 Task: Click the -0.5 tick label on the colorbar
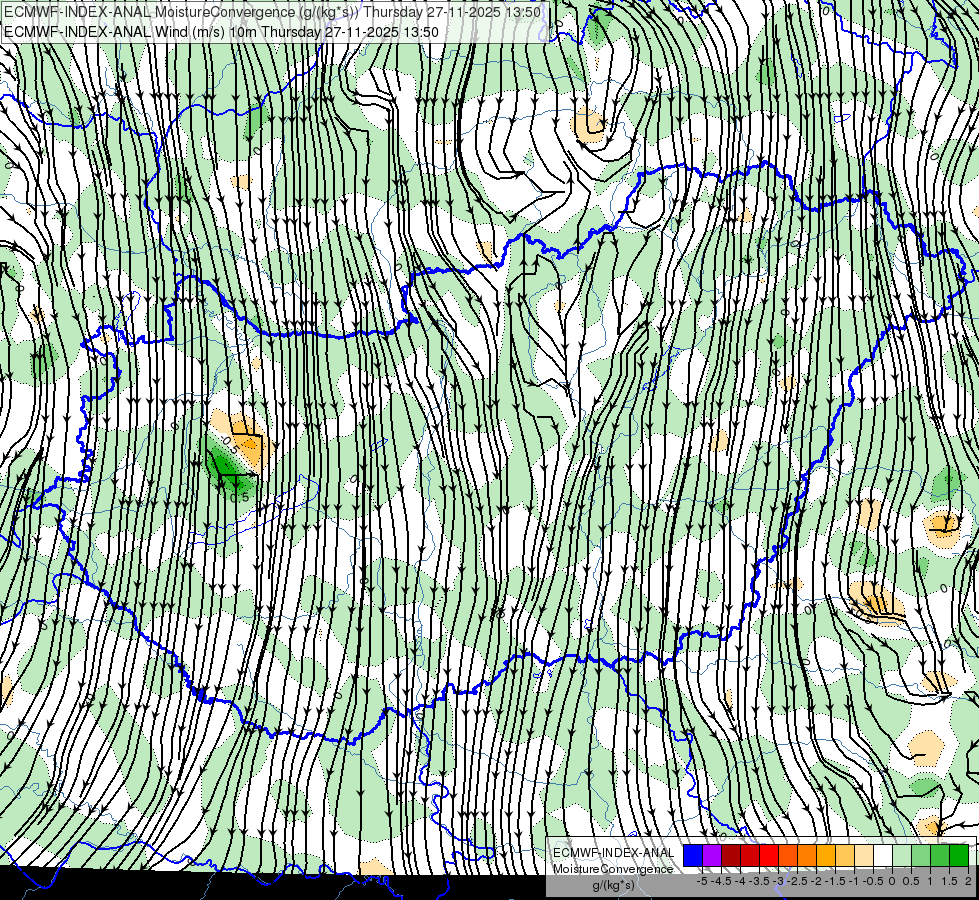coord(873,881)
